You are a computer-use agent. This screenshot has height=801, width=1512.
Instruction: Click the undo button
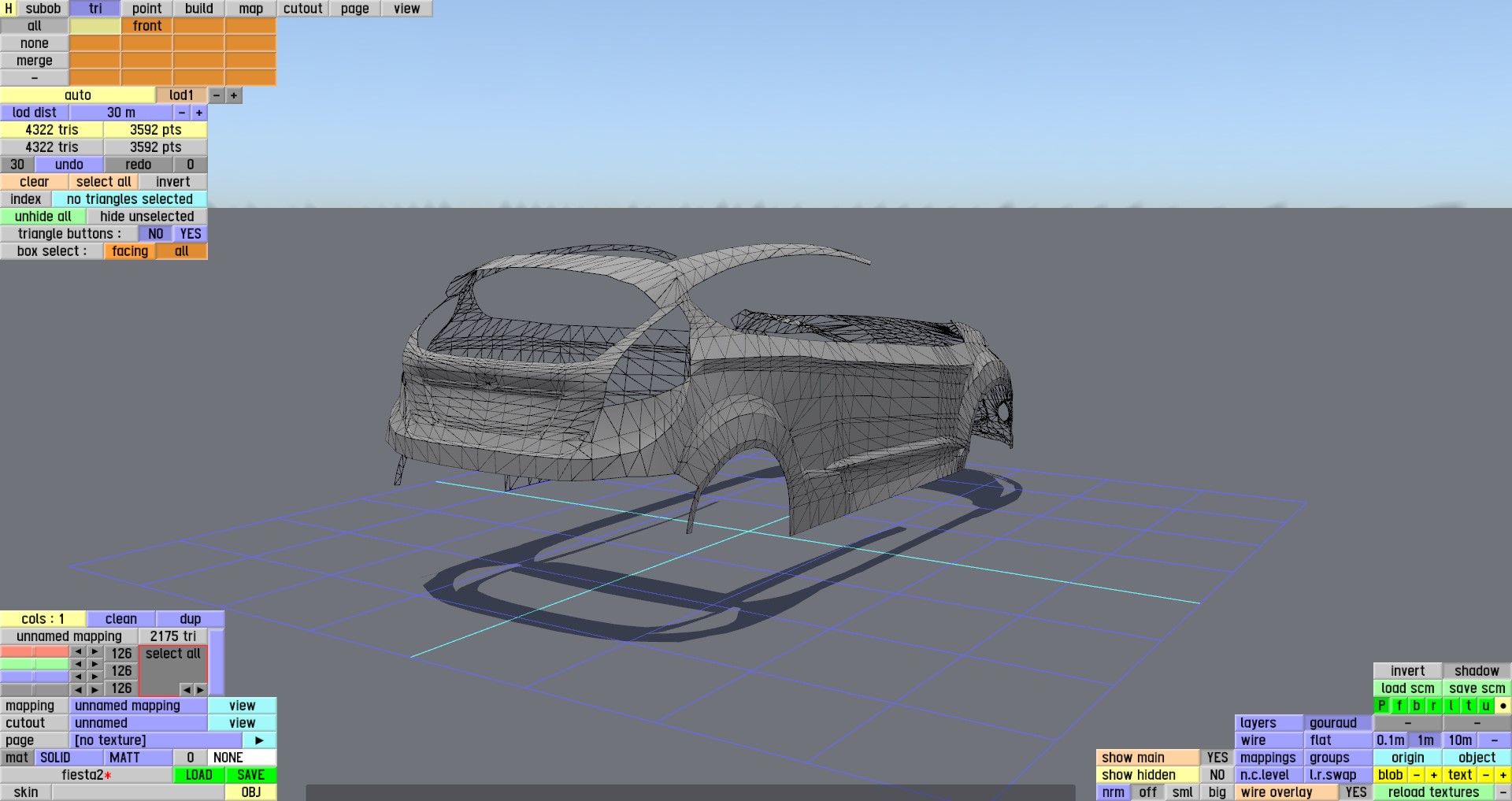[x=69, y=165]
